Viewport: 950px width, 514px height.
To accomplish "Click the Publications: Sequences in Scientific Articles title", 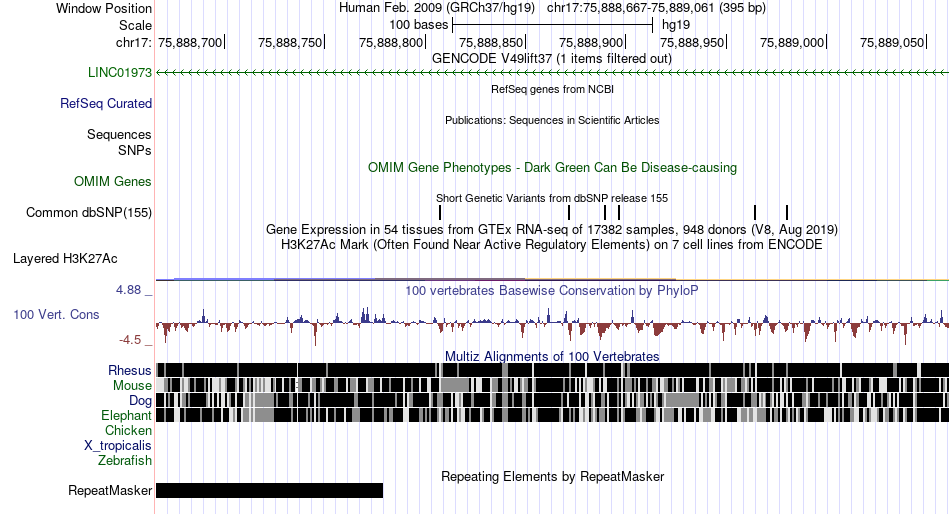I will (552, 120).
